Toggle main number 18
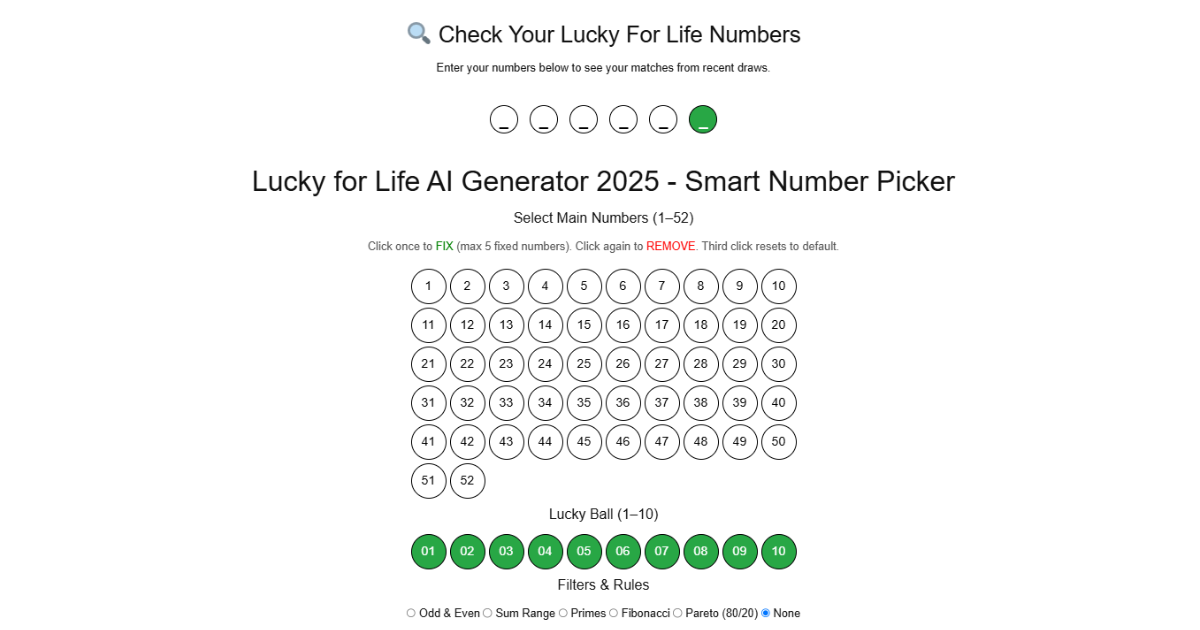 [x=701, y=325]
